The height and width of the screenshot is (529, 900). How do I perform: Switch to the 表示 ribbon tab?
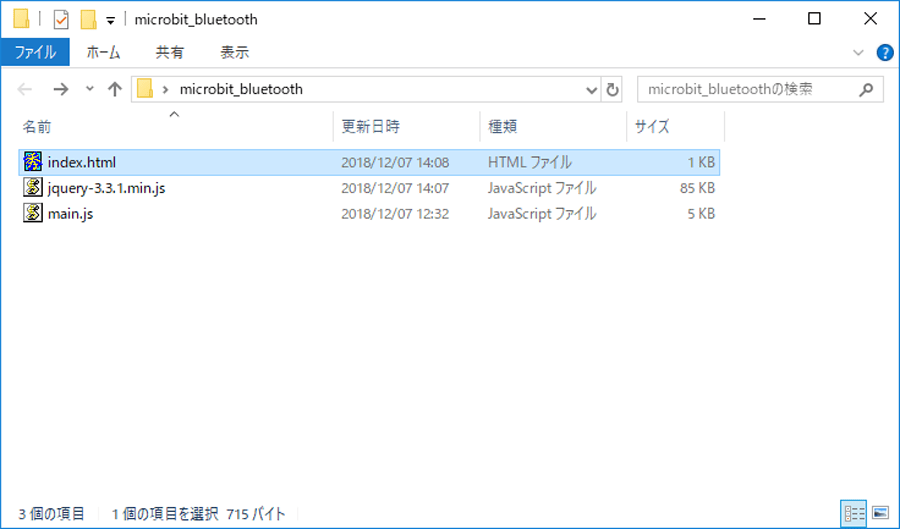235,52
